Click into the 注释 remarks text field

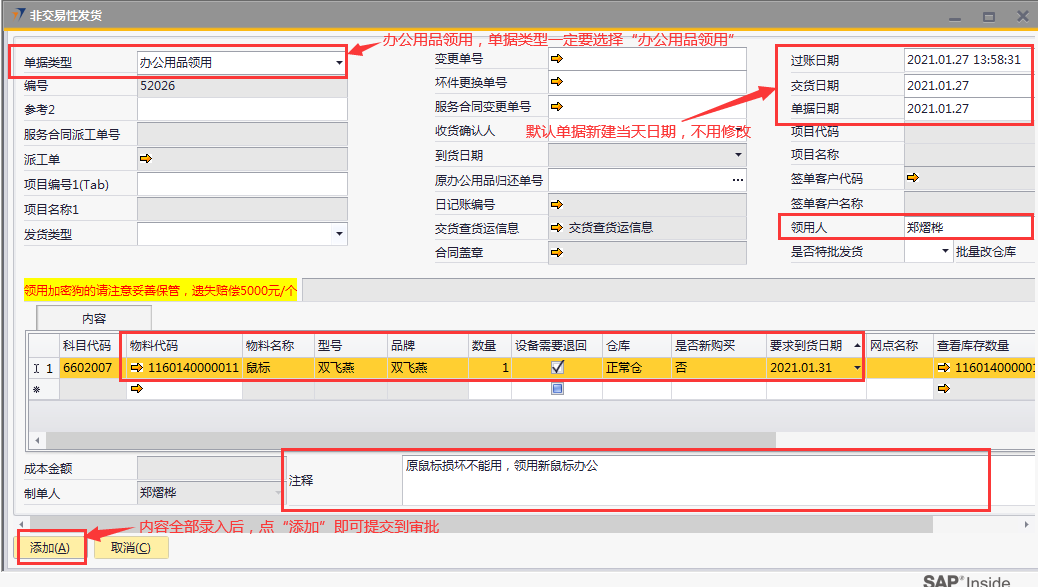tap(695, 480)
